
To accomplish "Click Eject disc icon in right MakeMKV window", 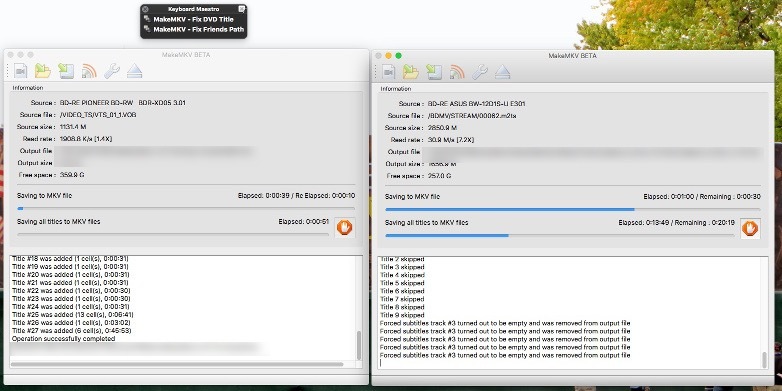I will click(x=503, y=72).
